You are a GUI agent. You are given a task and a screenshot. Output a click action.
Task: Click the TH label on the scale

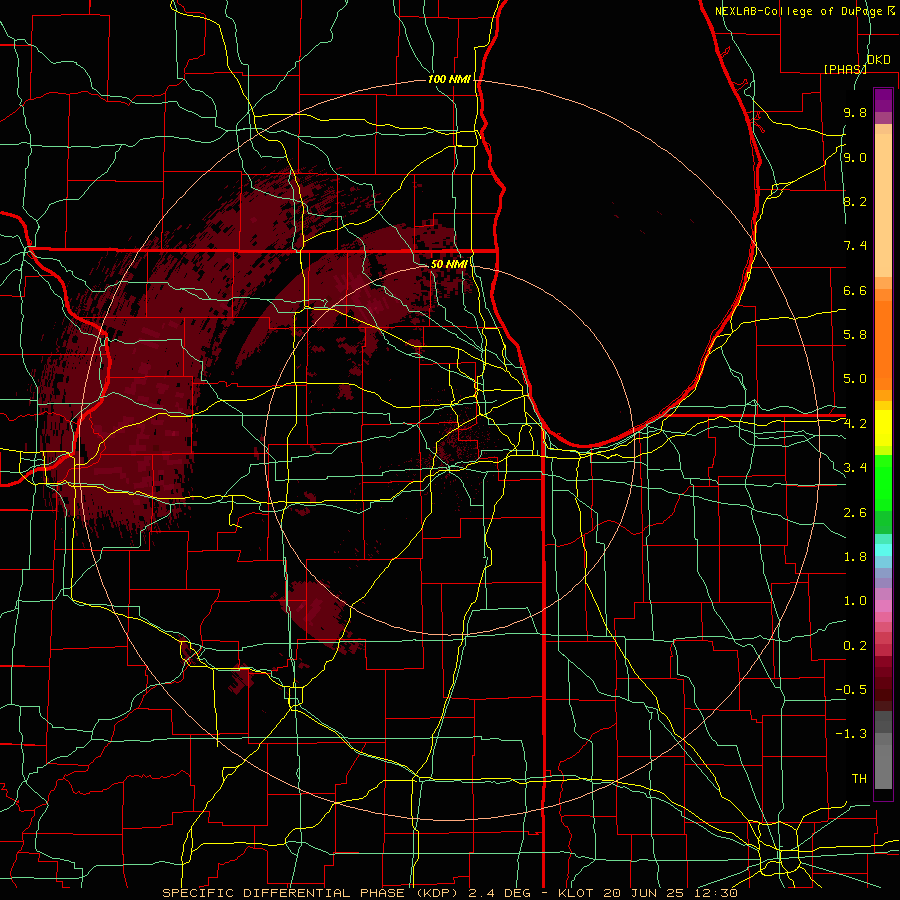click(x=859, y=779)
